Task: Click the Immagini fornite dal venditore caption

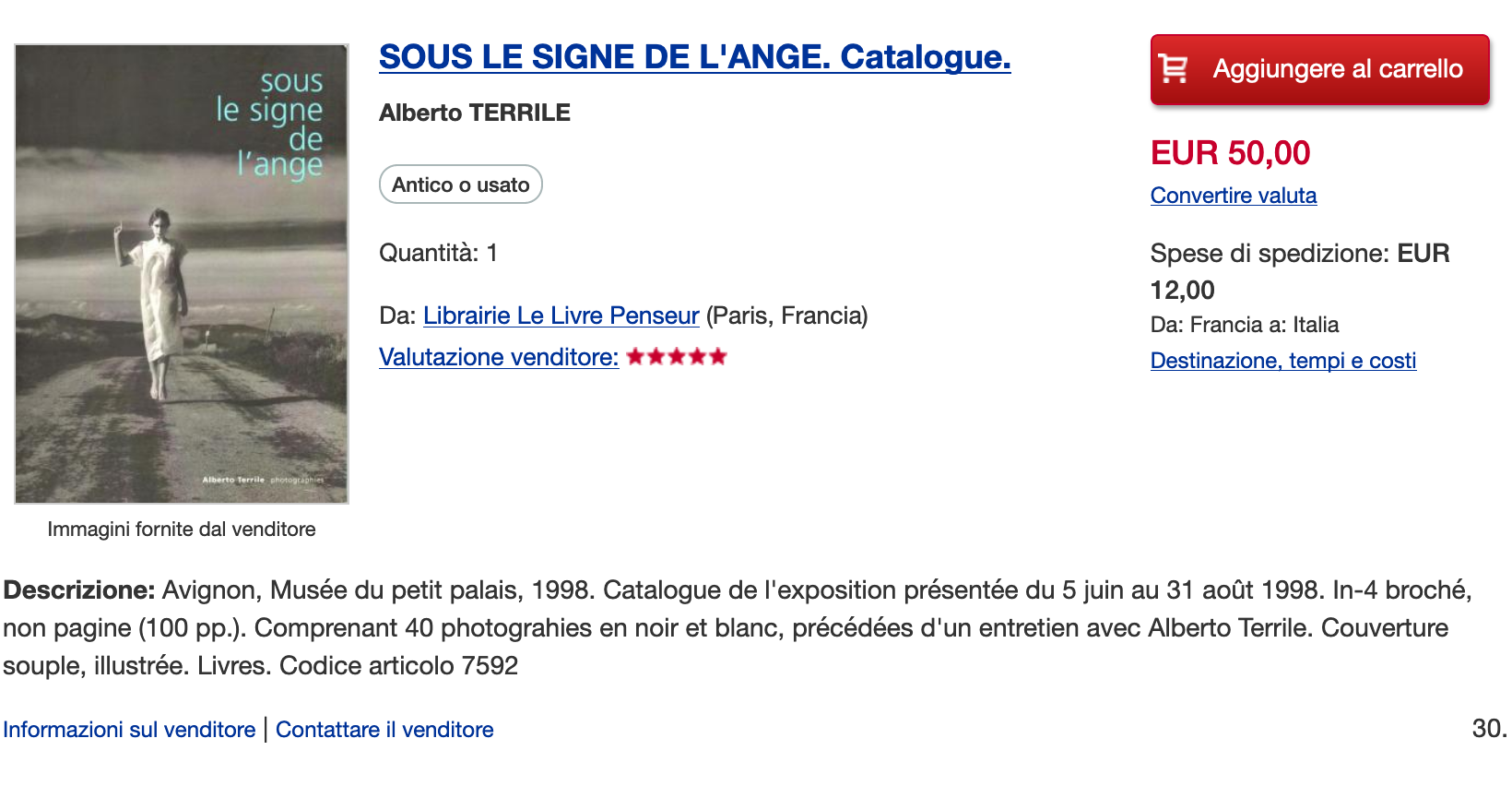Action: coord(182,530)
